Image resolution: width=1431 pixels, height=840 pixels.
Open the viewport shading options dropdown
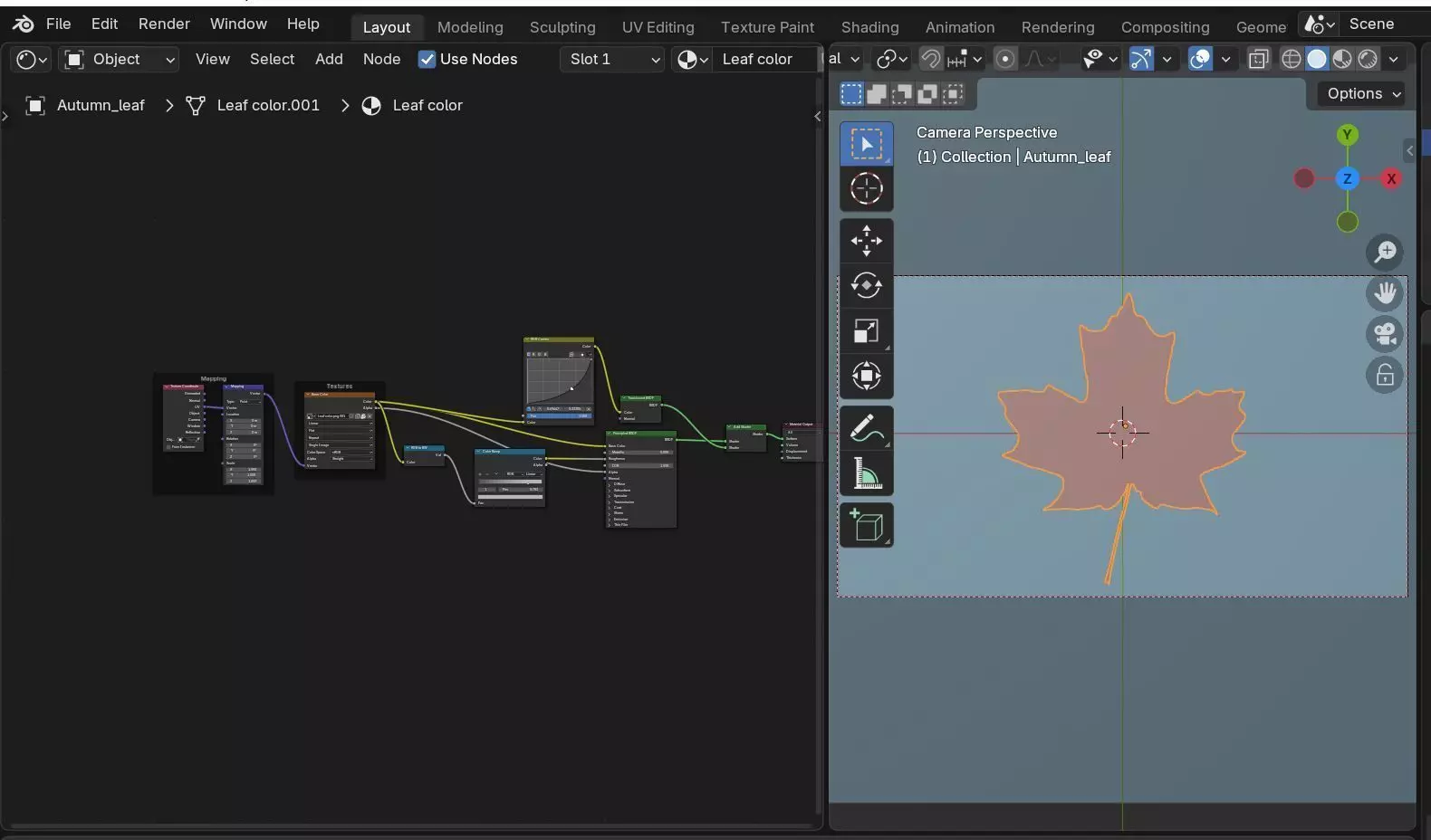[x=1394, y=60]
